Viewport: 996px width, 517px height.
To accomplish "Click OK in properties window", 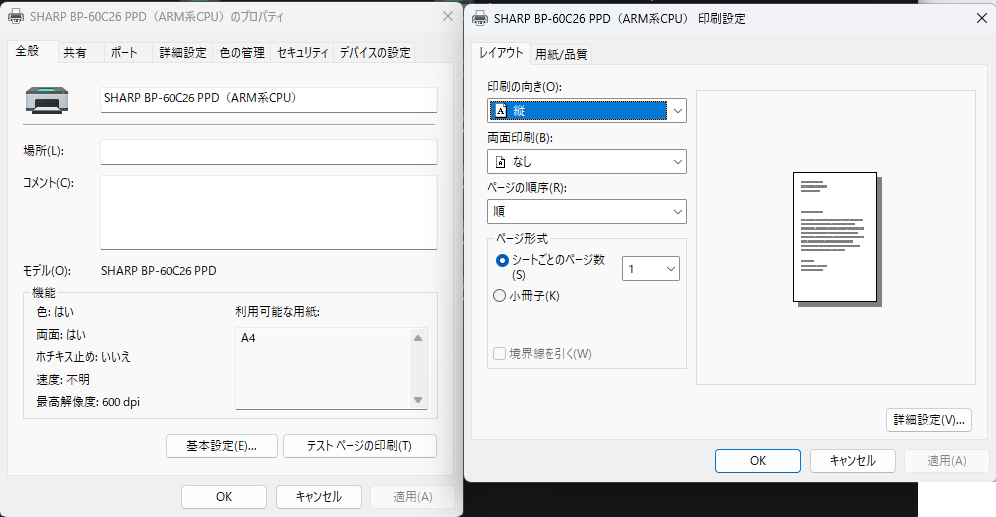I will tap(224, 497).
